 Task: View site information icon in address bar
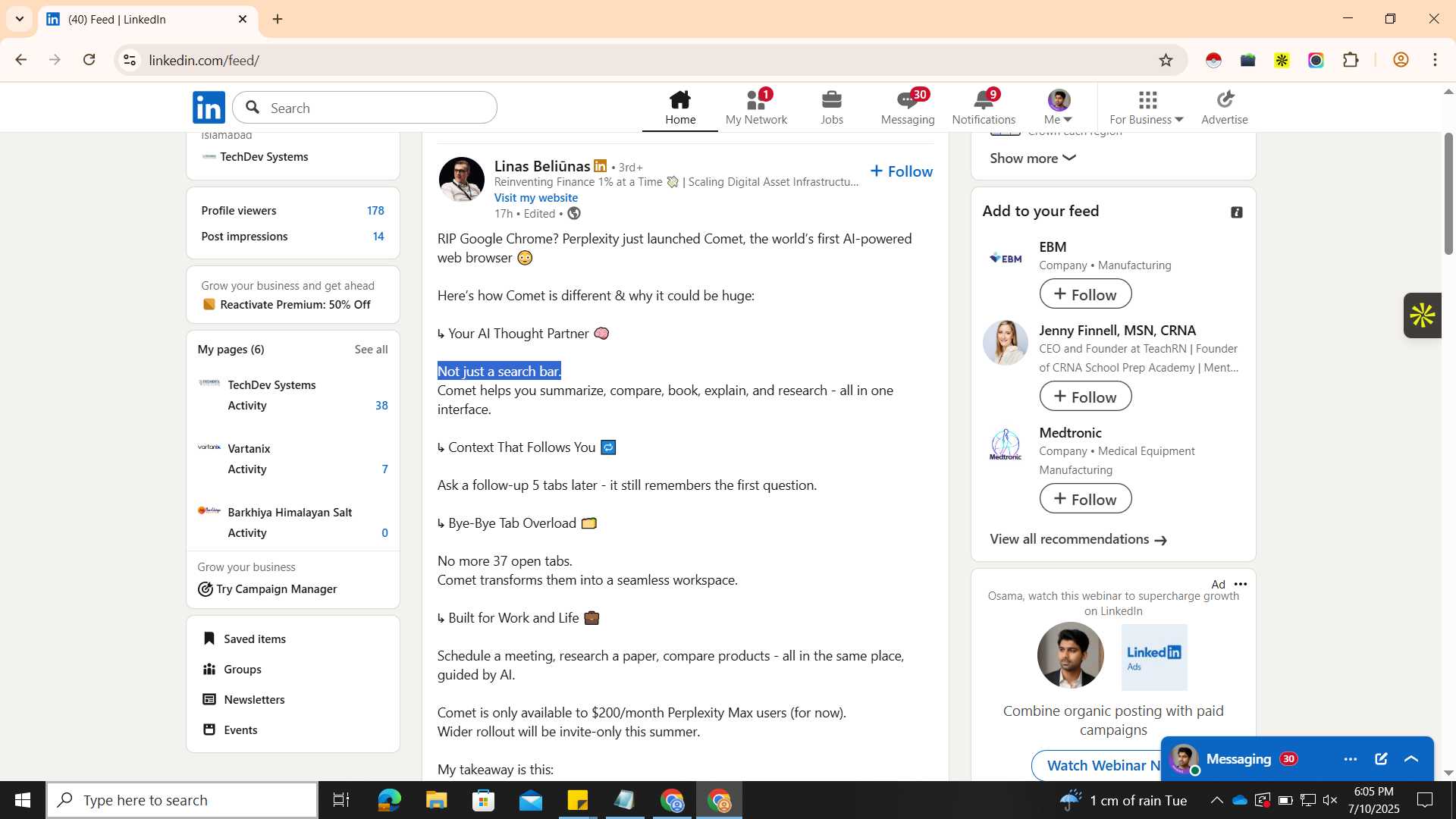click(x=130, y=60)
